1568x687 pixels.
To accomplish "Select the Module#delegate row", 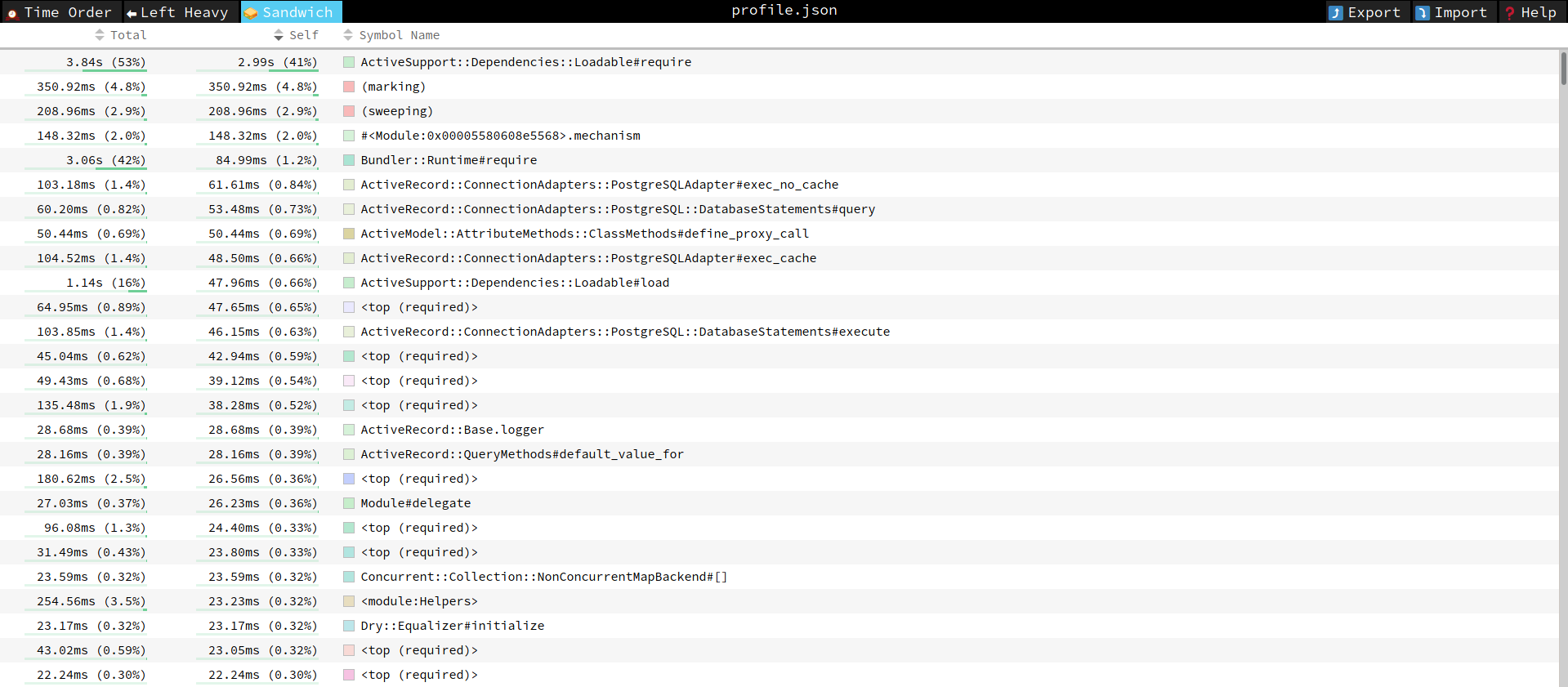I will (415, 503).
